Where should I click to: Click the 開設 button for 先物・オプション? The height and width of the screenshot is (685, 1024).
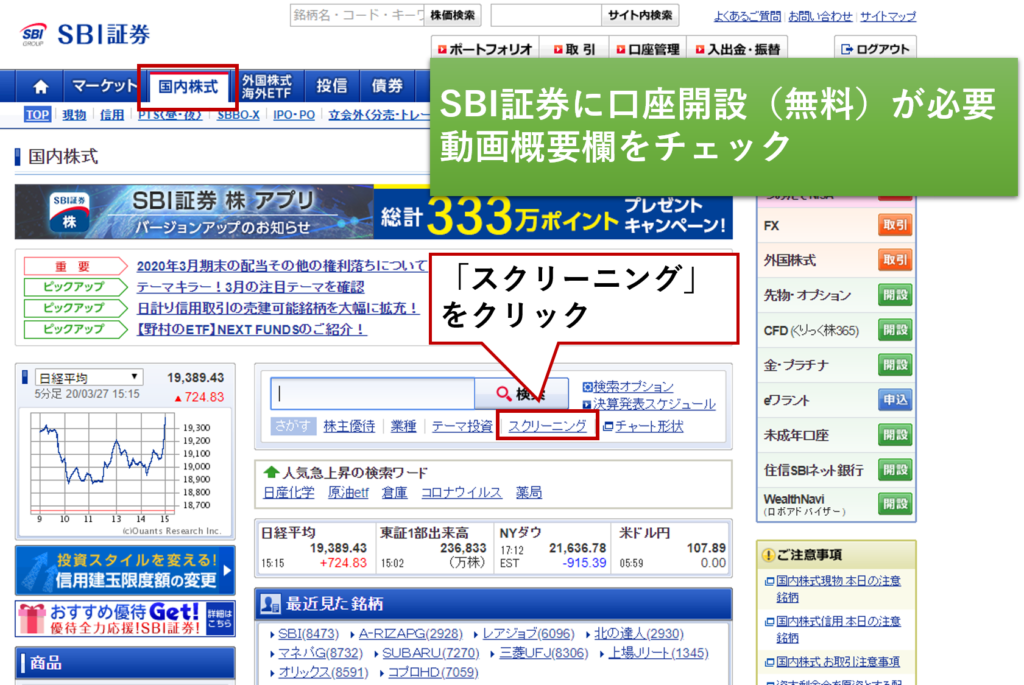click(x=894, y=295)
